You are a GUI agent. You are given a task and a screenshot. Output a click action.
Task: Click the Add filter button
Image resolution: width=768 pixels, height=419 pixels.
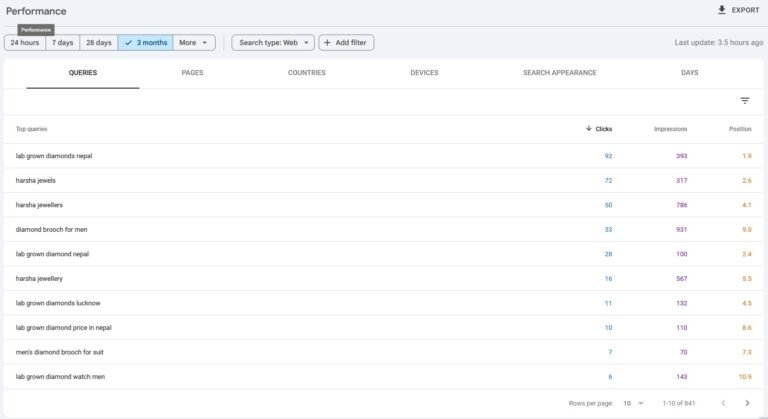tap(346, 43)
